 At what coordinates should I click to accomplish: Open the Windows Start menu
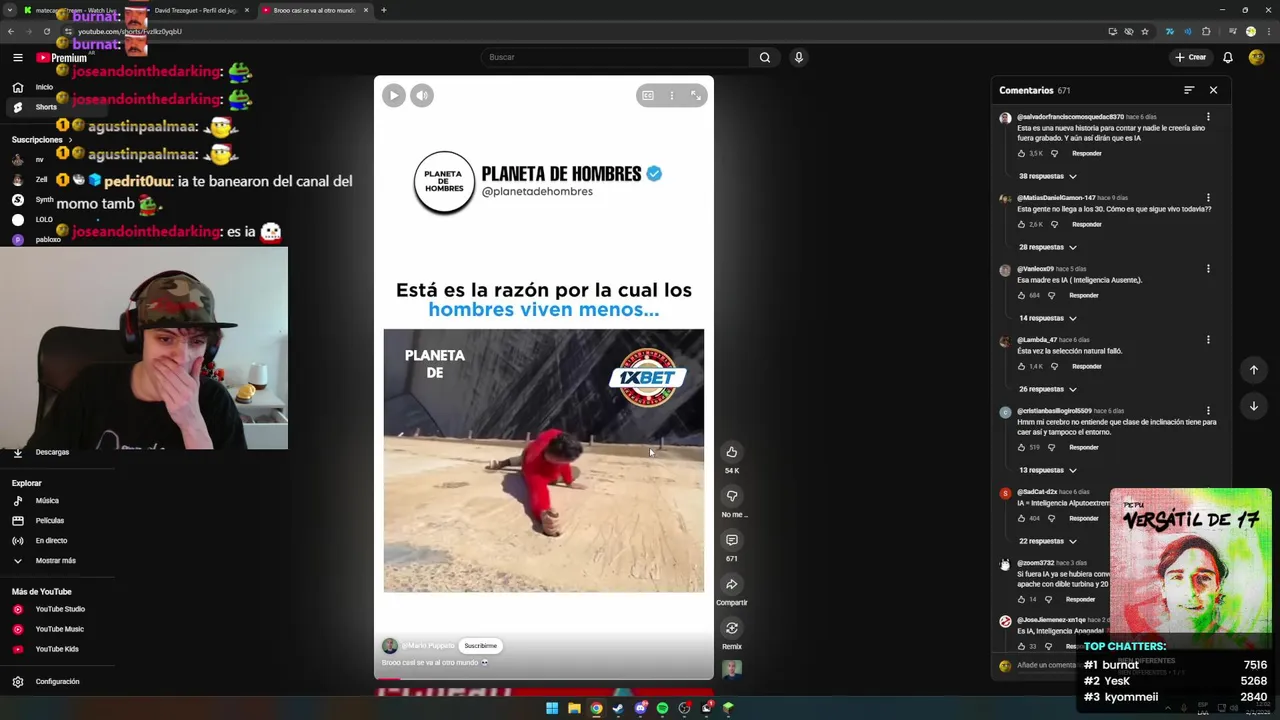(552, 708)
